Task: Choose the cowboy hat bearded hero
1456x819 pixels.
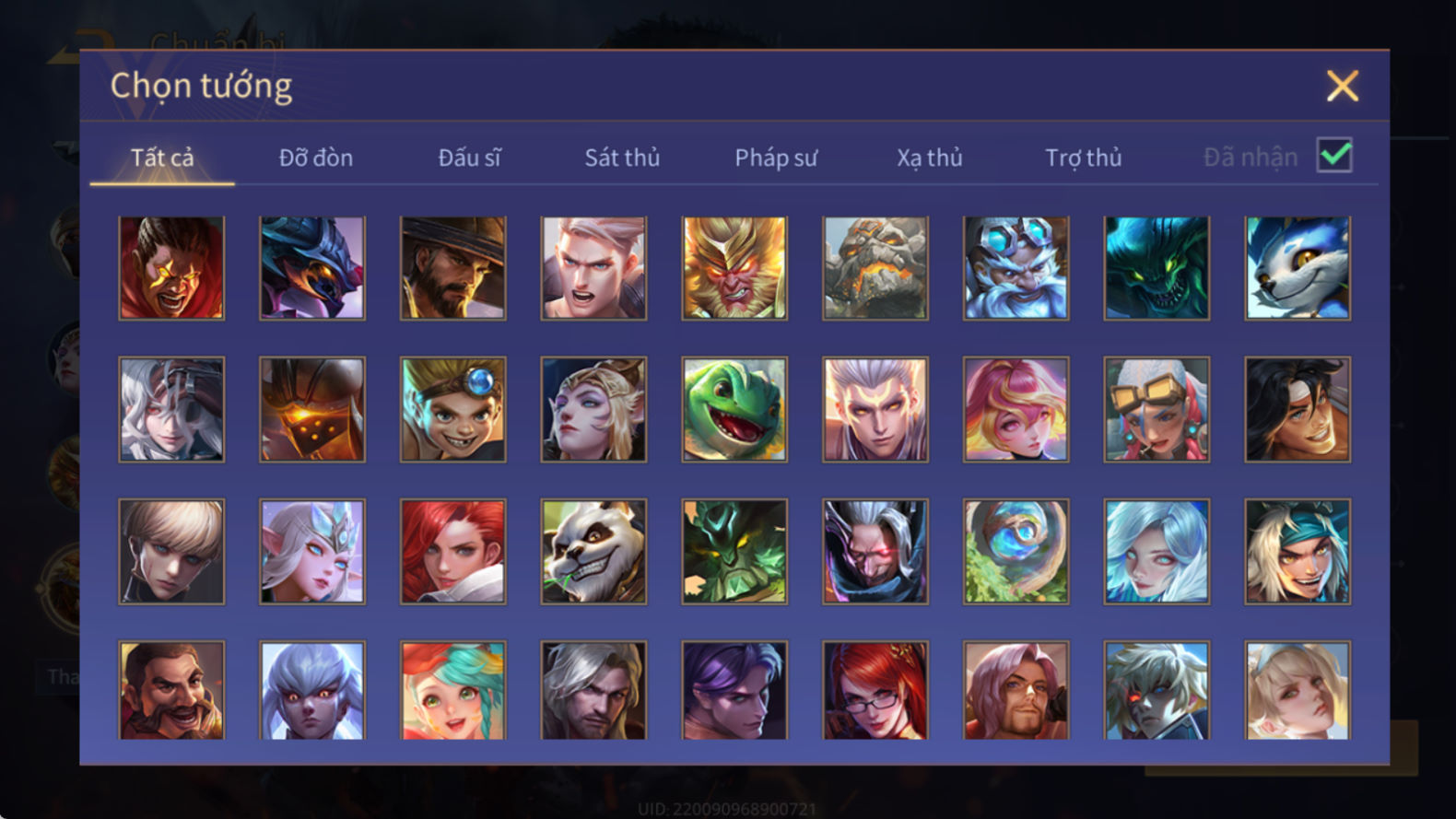Action: [x=452, y=268]
